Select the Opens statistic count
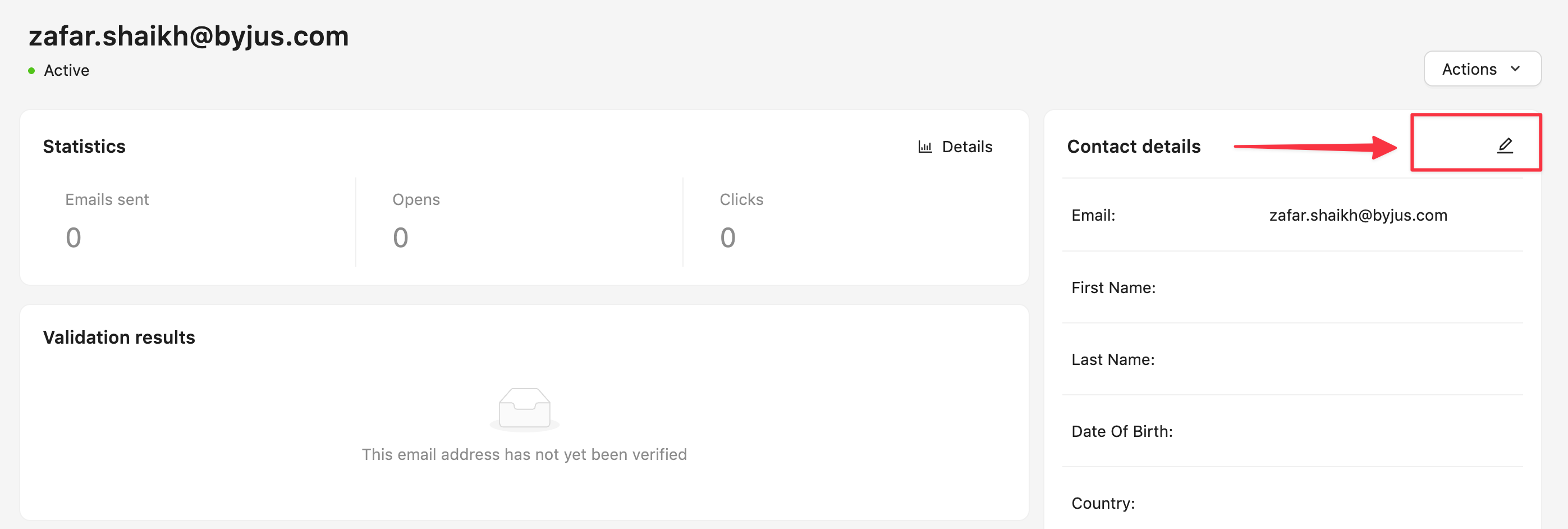Screen dimensions: 1568x529 pyautogui.click(x=400, y=238)
